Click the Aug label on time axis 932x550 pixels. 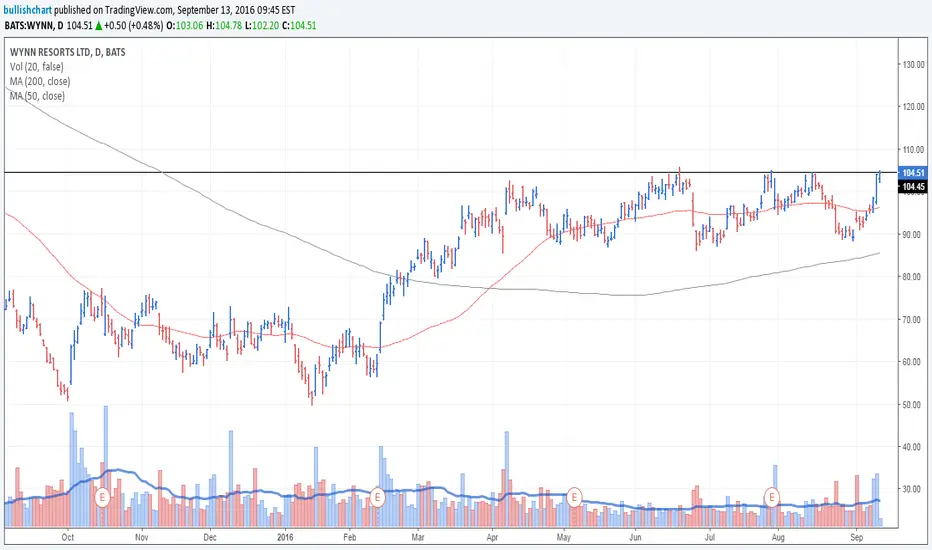coord(778,538)
